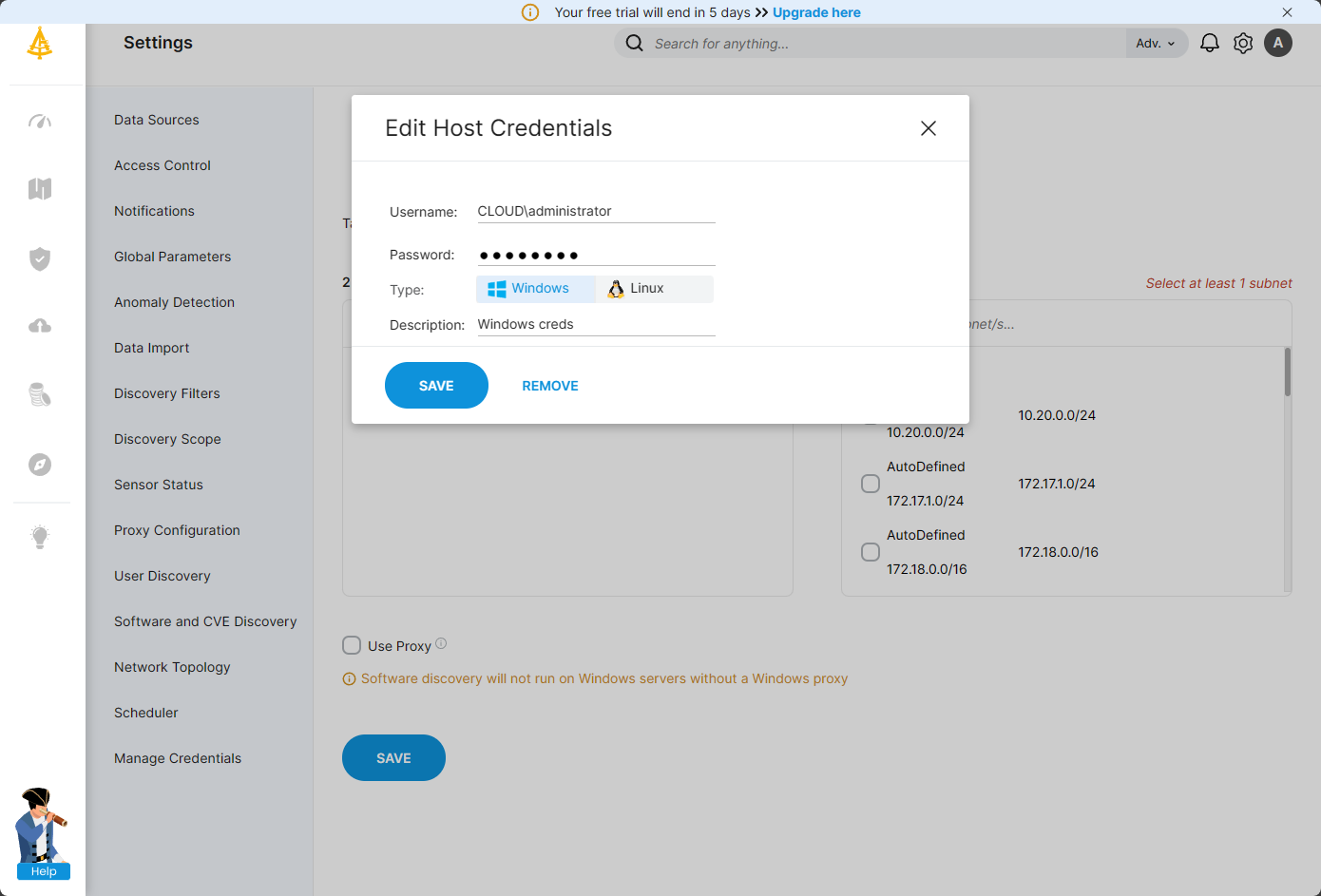Open Access Control settings
The height and width of the screenshot is (896, 1321).
(x=163, y=165)
